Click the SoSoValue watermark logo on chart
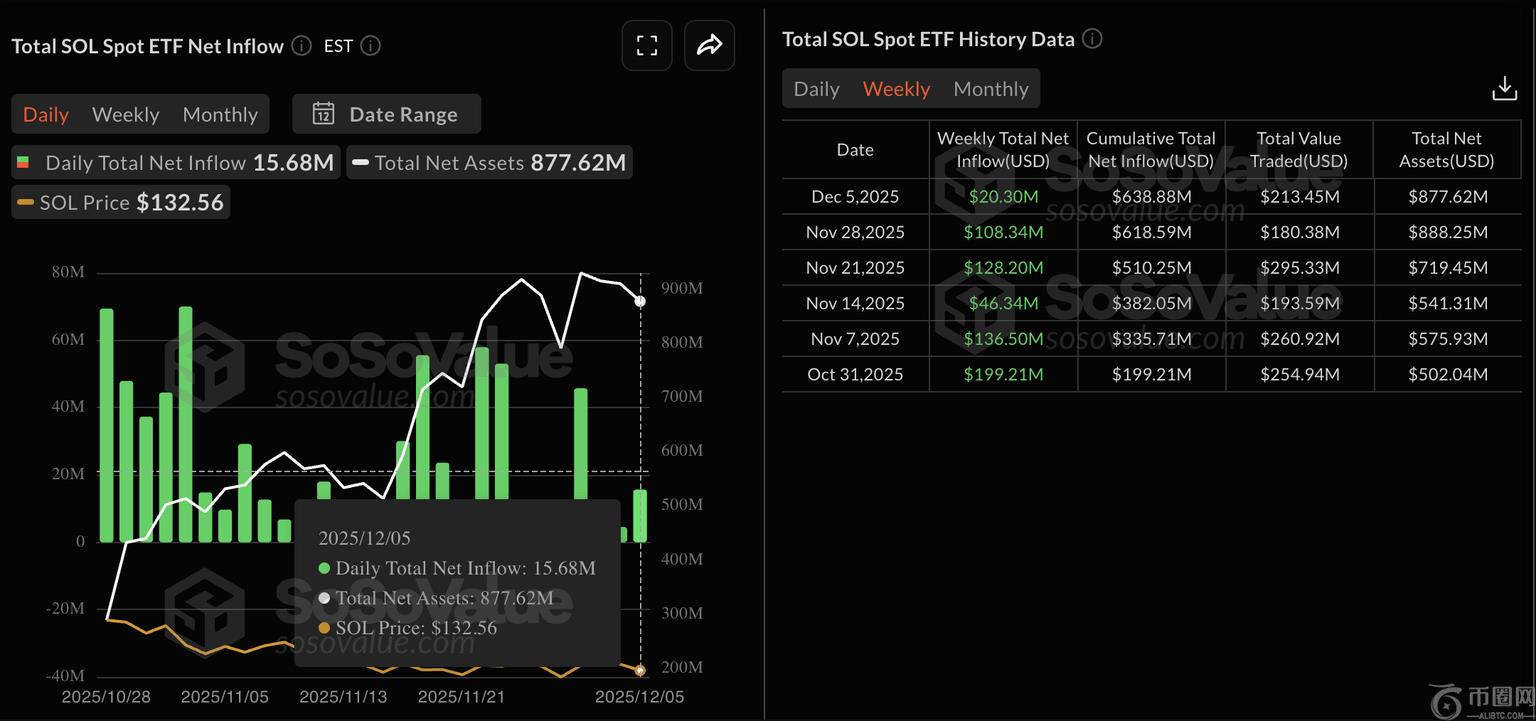The height and width of the screenshot is (721, 1536). (x=205, y=366)
